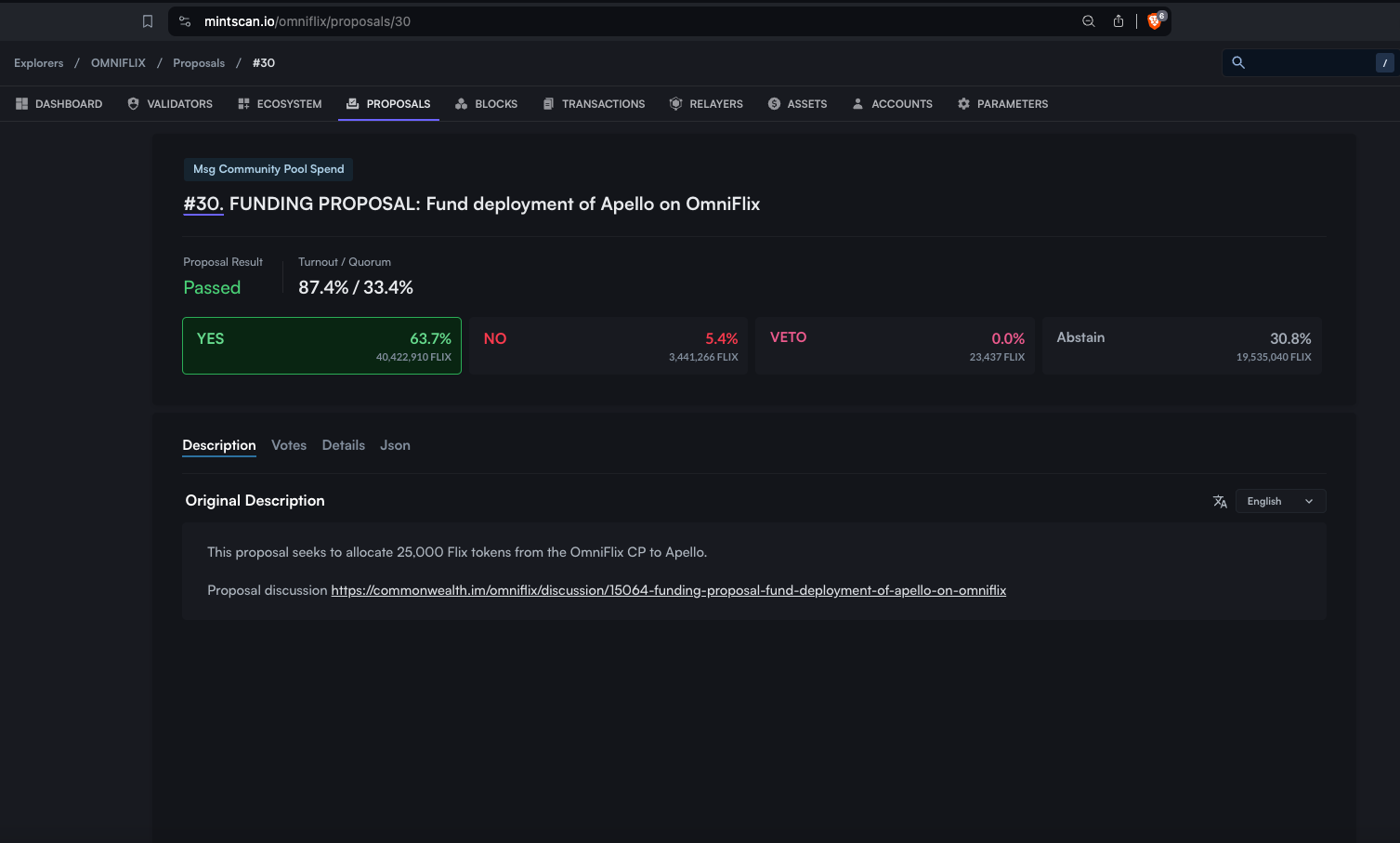Click OMNIFLIX breadcrumb link

118,63
